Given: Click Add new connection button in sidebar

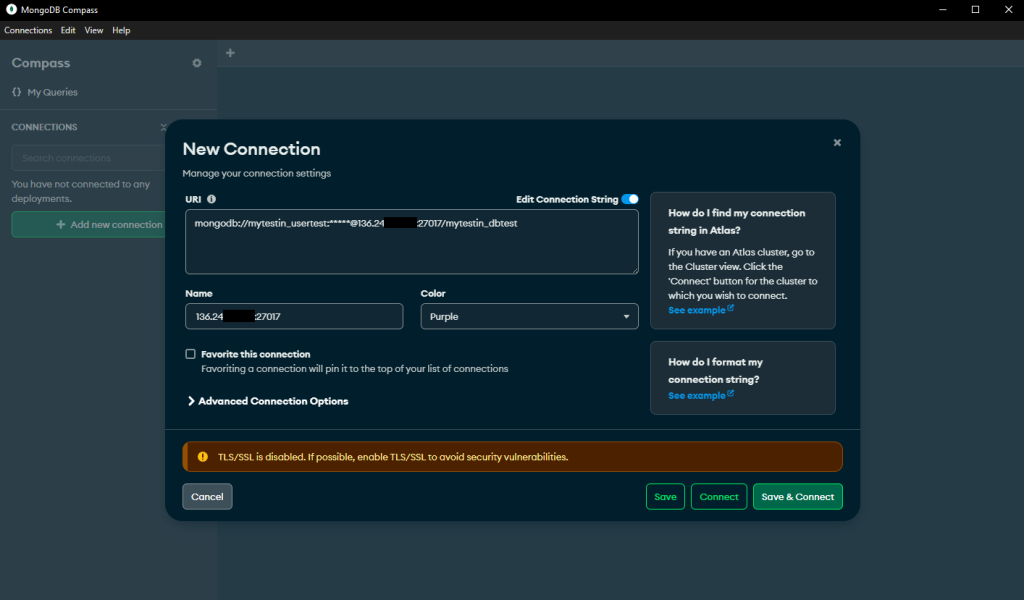Looking at the screenshot, I should [x=89, y=225].
